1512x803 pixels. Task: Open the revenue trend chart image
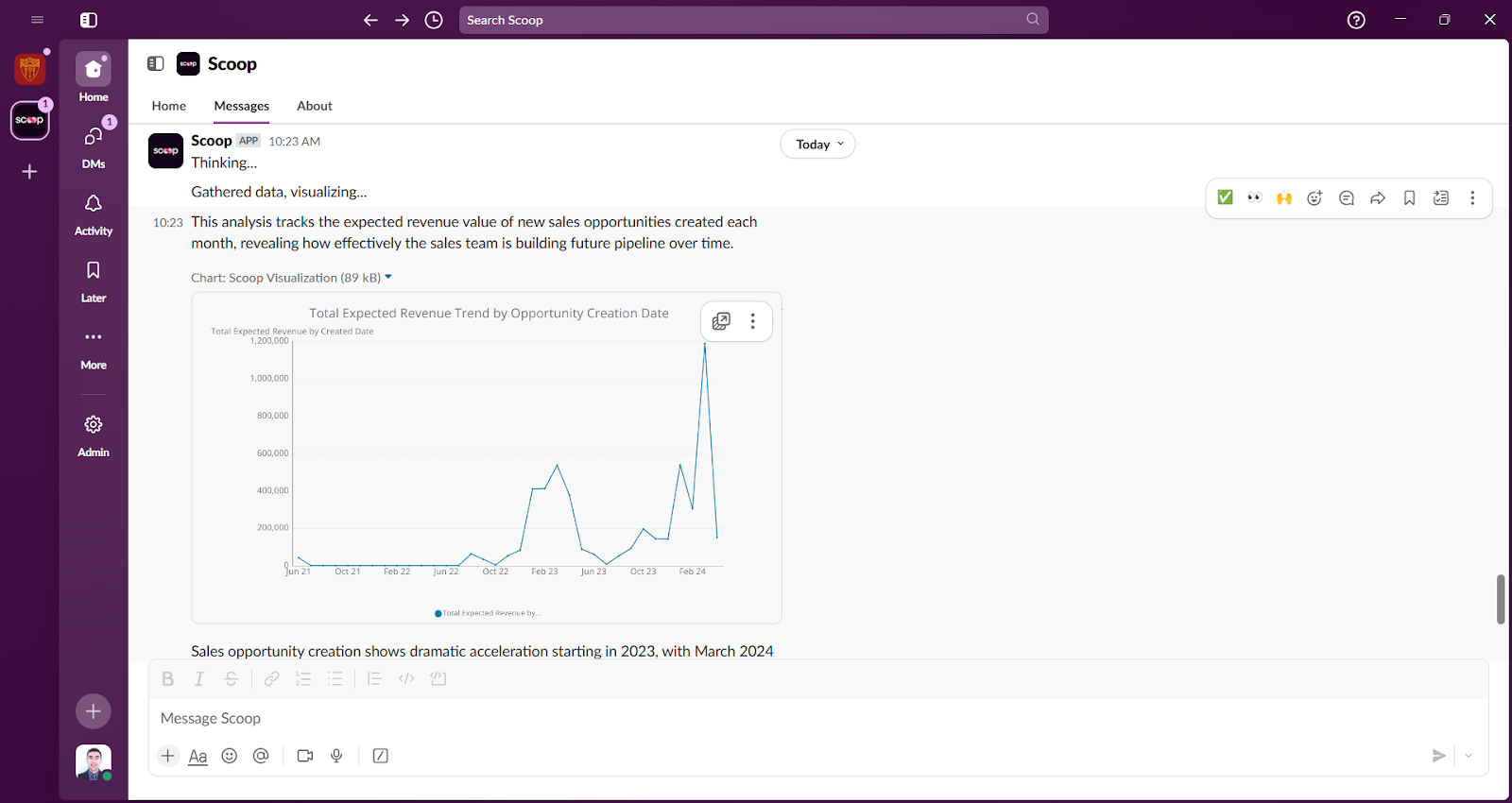(487, 458)
